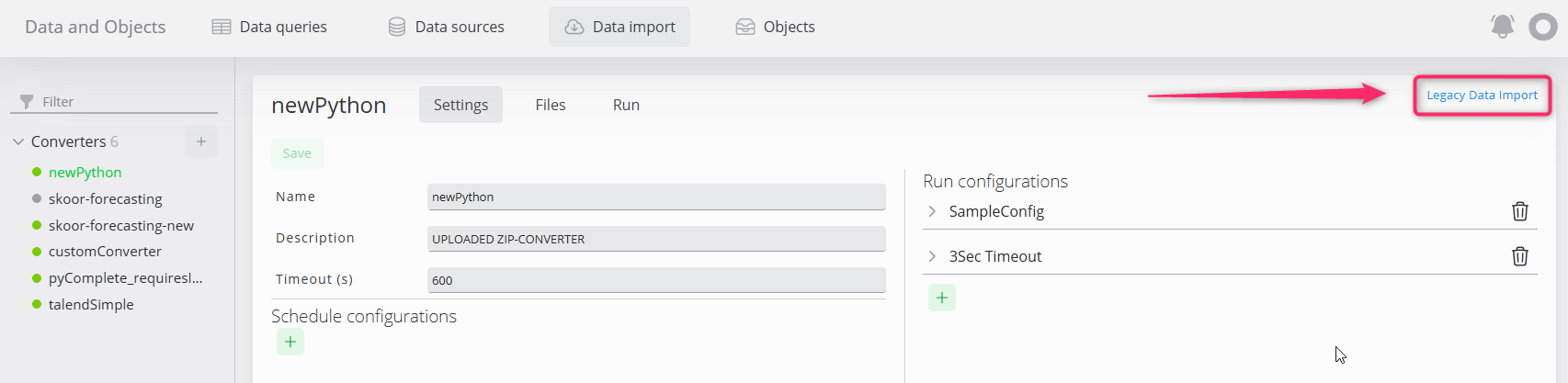The height and width of the screenshot is (383, 1568).
Task: Delete the SampleConfig run configuration
Action: (1519, 211)
